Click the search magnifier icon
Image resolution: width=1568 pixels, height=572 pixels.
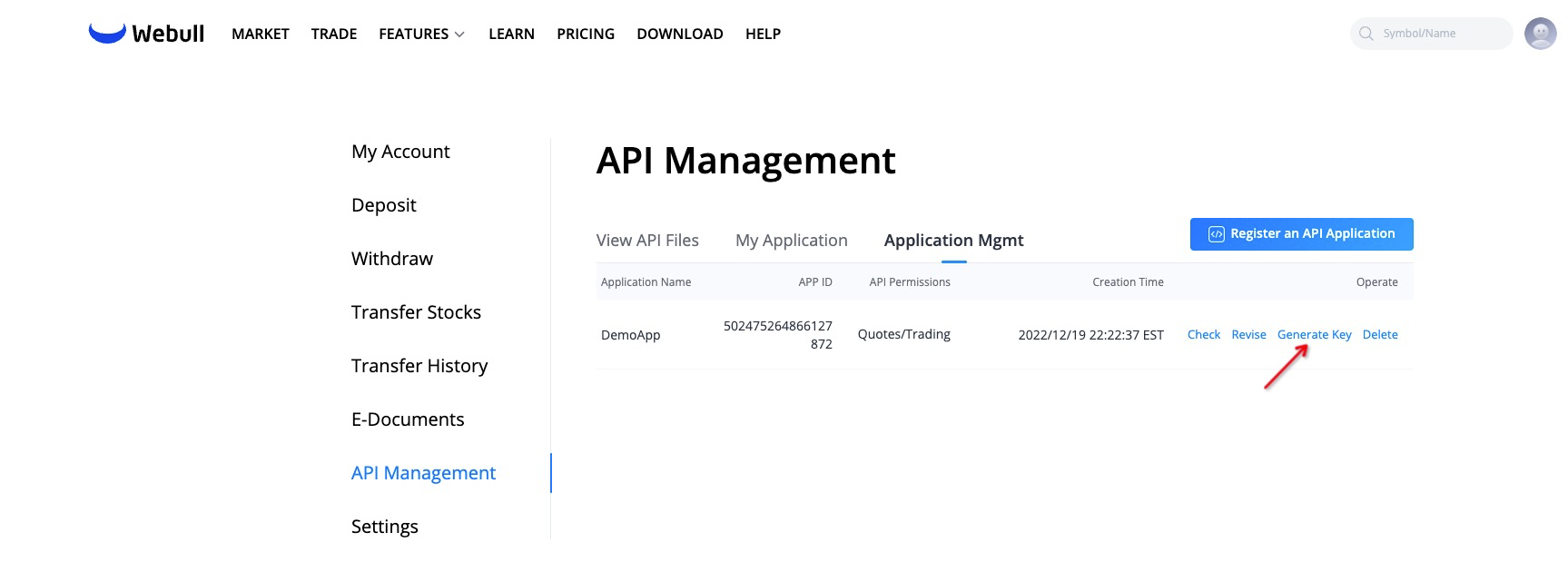(1366, 34)
